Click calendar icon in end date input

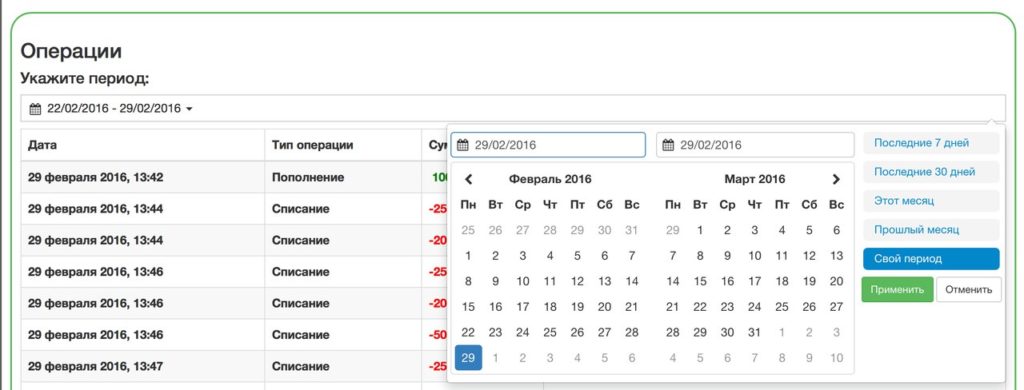point(668,145)
